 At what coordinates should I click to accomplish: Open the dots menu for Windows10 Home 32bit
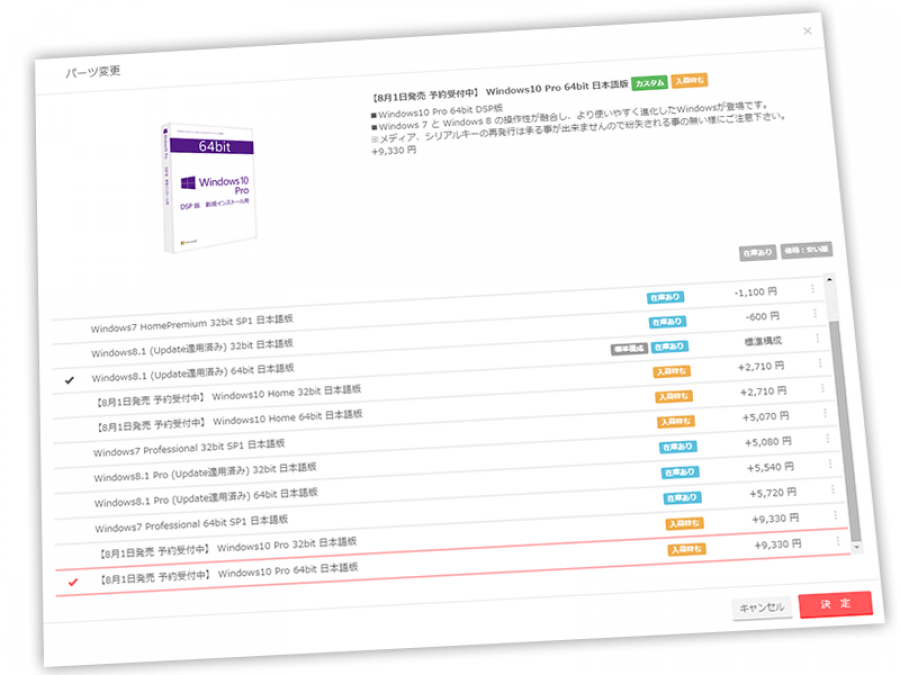820,363
